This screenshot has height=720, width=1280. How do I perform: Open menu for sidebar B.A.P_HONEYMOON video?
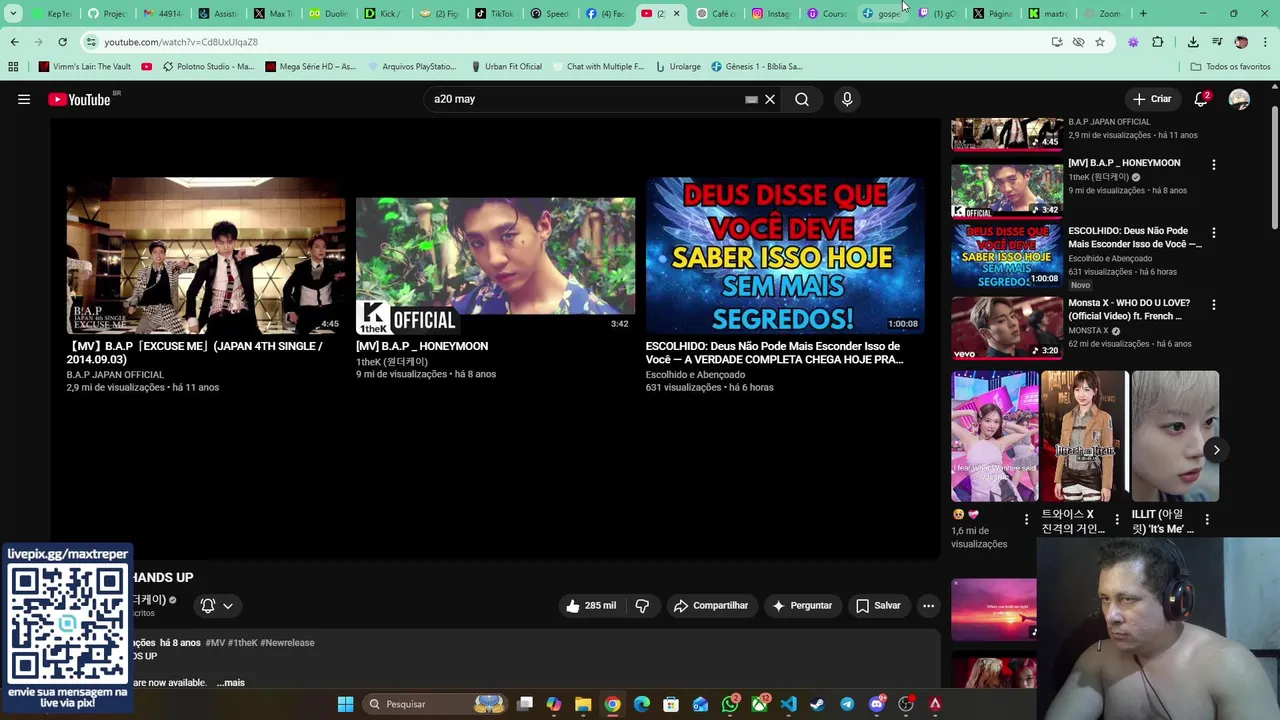pos(1214,165)
